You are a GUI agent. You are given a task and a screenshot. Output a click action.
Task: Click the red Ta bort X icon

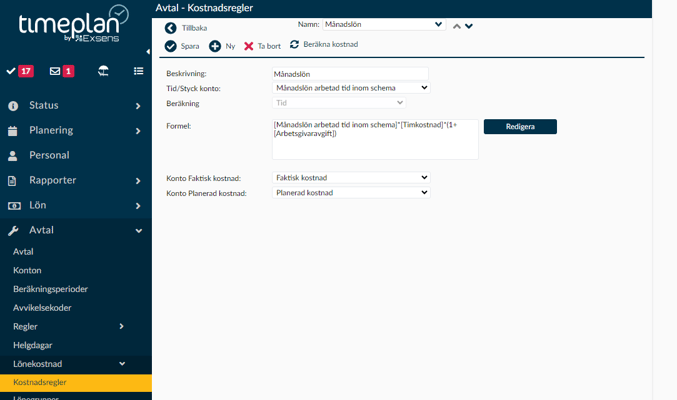click(249, 46)
